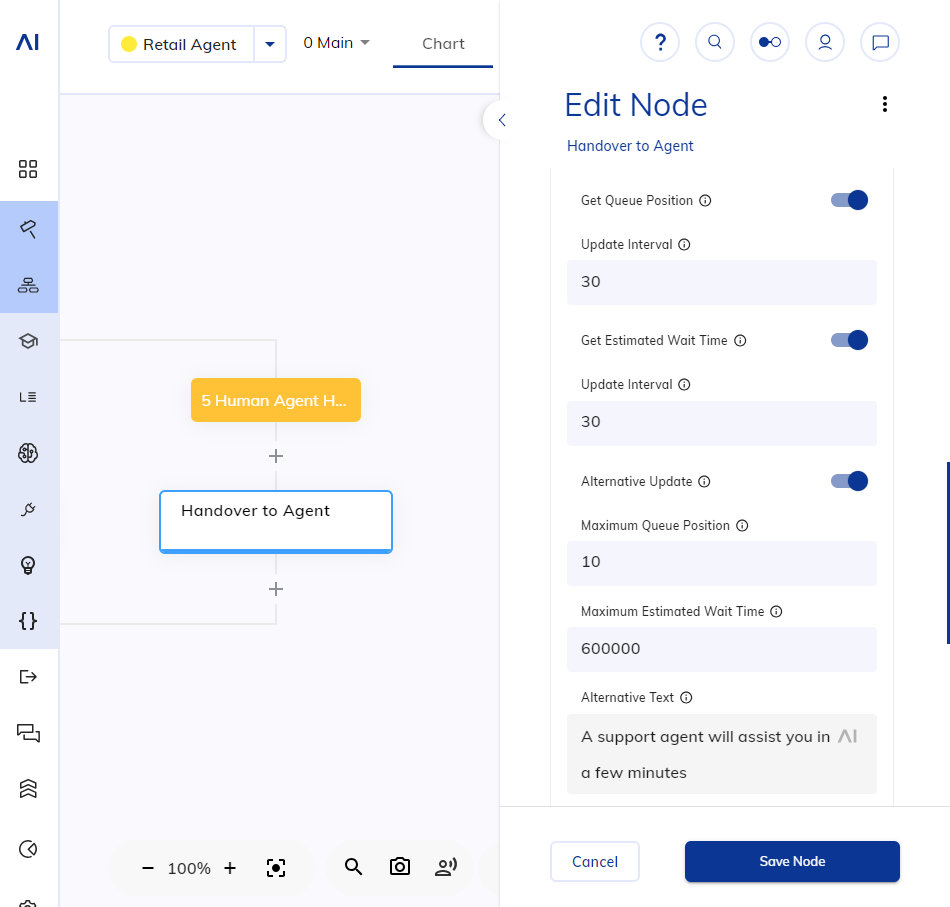This screenshot has width=950, height=907.
Task: Insert AI token in Alternative Text field
Action: (x=848, y=736)
